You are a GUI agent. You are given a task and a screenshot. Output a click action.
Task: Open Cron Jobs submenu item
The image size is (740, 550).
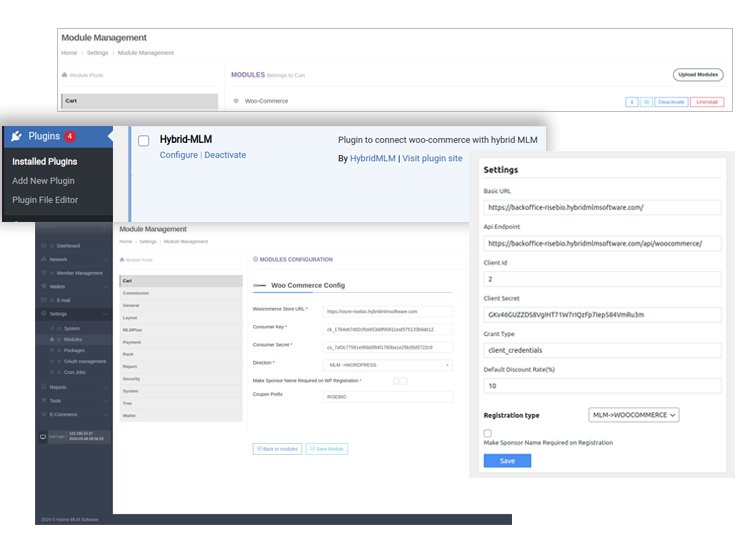[75, 372]
